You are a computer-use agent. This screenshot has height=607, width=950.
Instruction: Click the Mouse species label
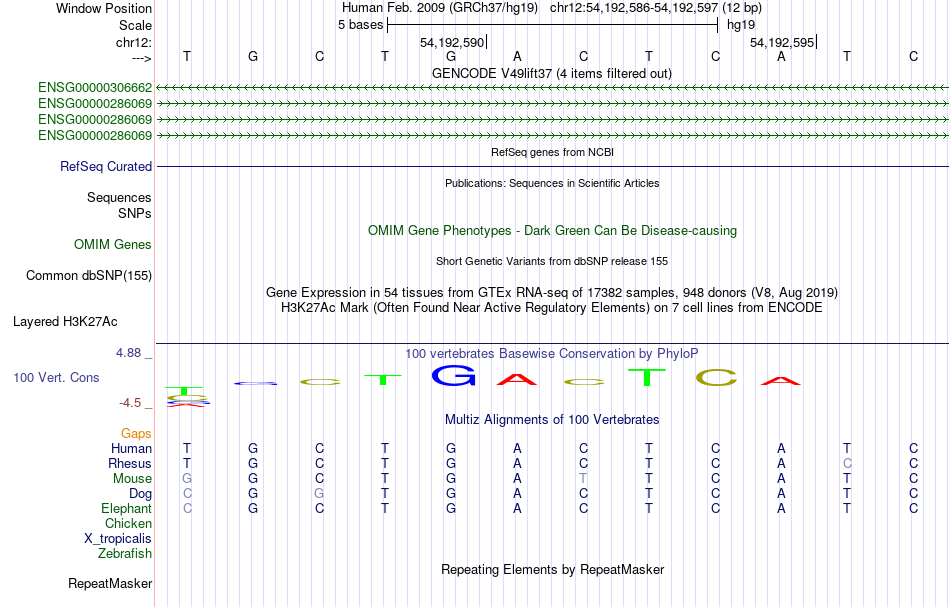tap(132, 479)
